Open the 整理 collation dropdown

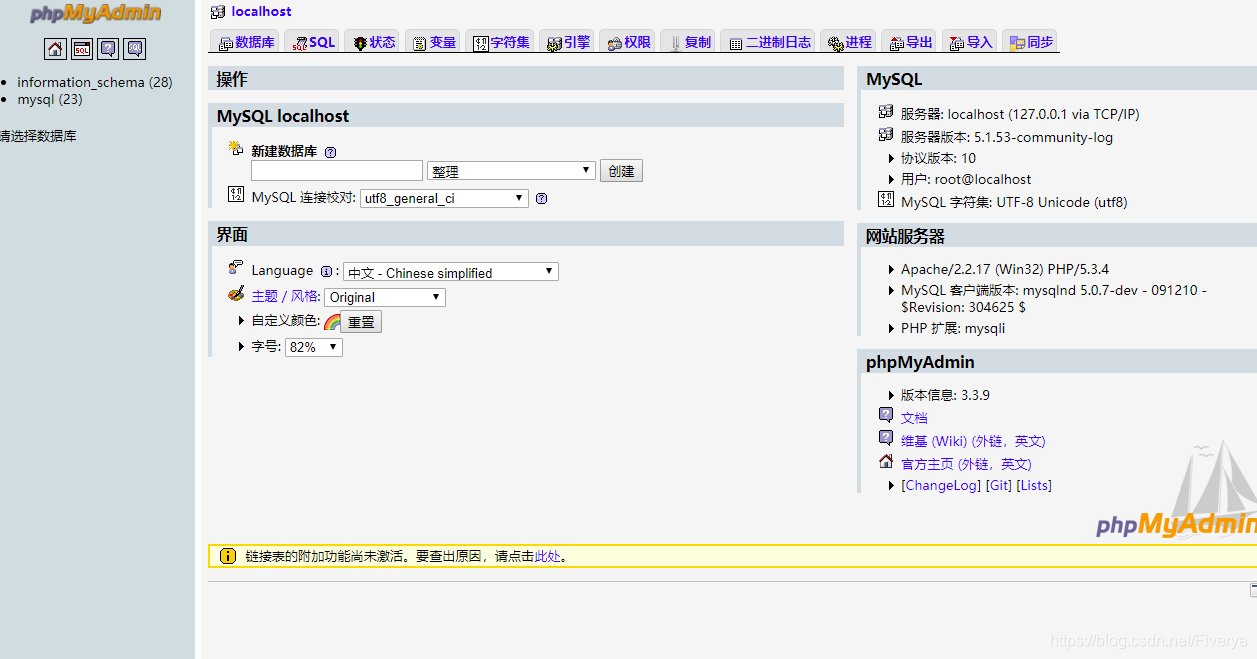click(x=511, y=171)
